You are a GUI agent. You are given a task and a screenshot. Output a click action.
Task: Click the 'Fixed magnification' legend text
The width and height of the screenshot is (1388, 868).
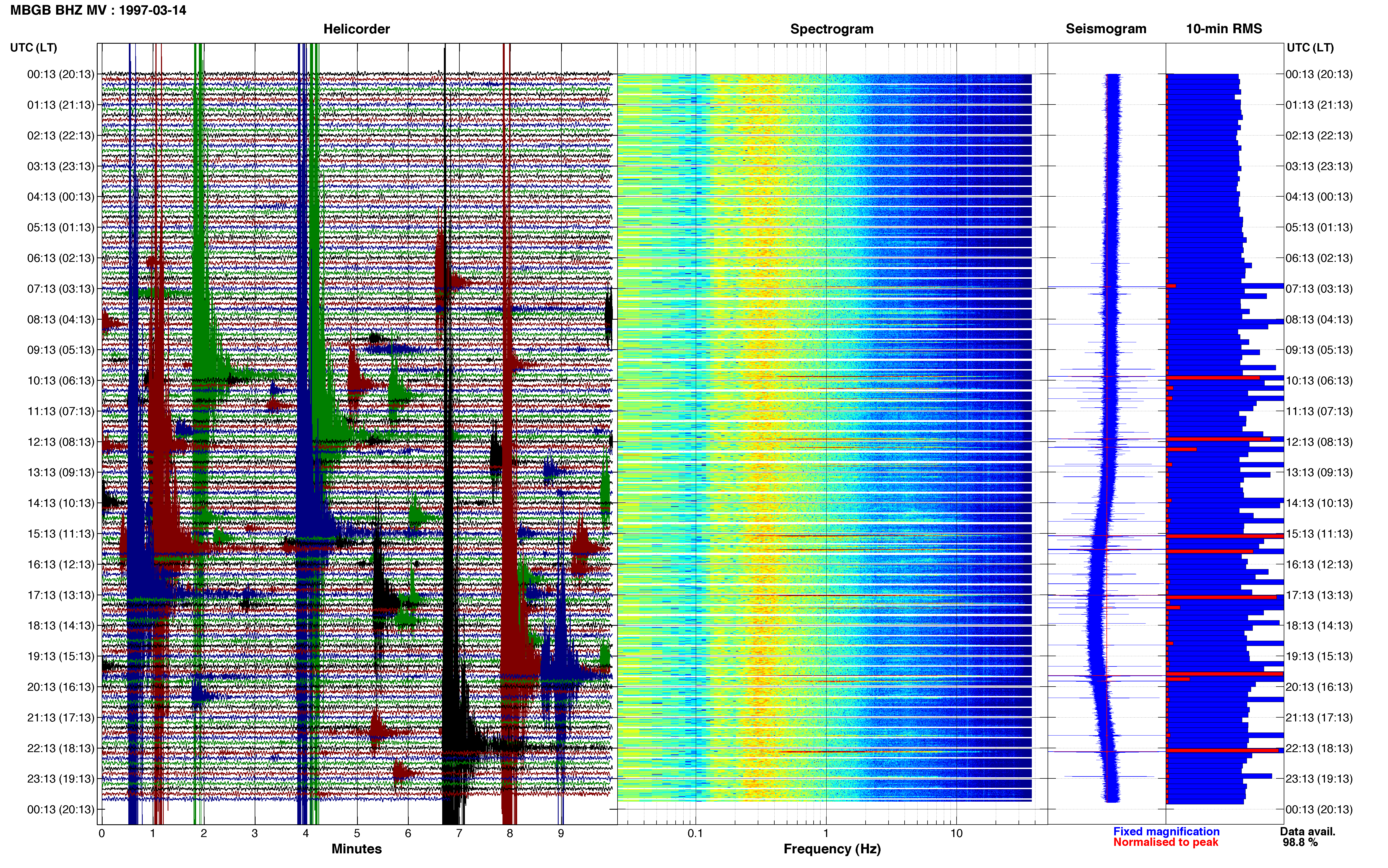[1166, 831]
